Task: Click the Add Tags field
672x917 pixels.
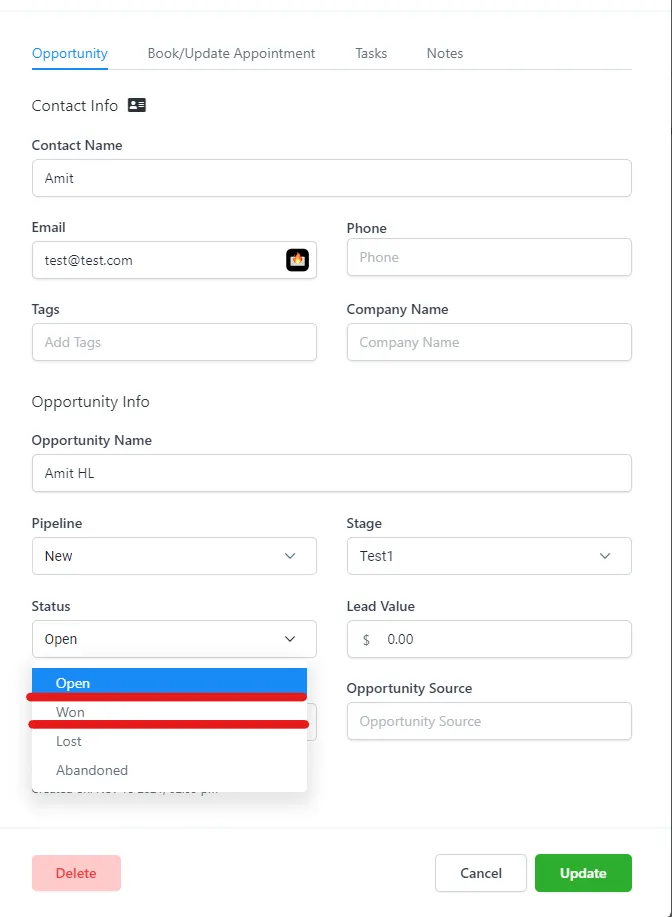Action: click(x=174, y=342)
